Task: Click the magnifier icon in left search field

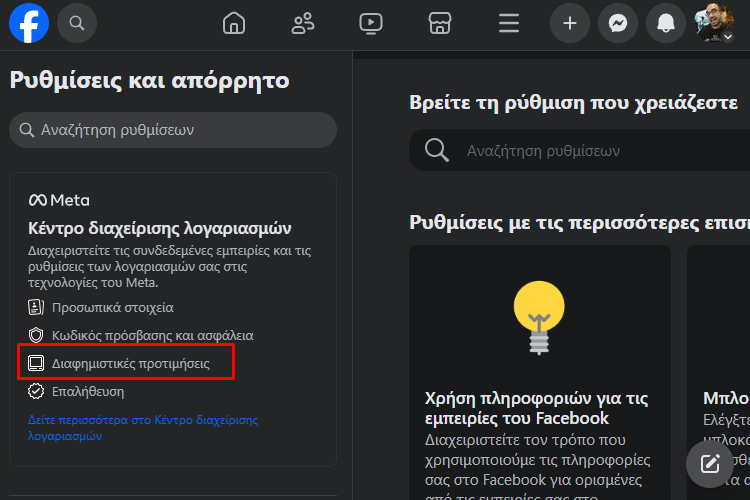Action: [27, 130]
